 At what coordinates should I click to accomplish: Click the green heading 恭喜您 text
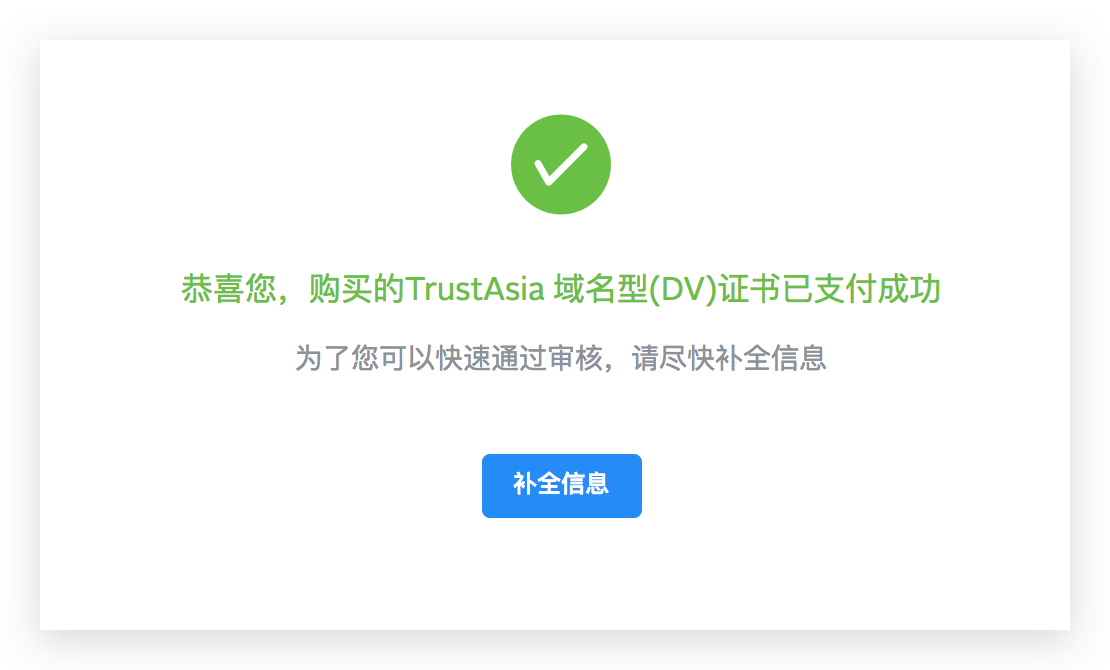(228, 289)
